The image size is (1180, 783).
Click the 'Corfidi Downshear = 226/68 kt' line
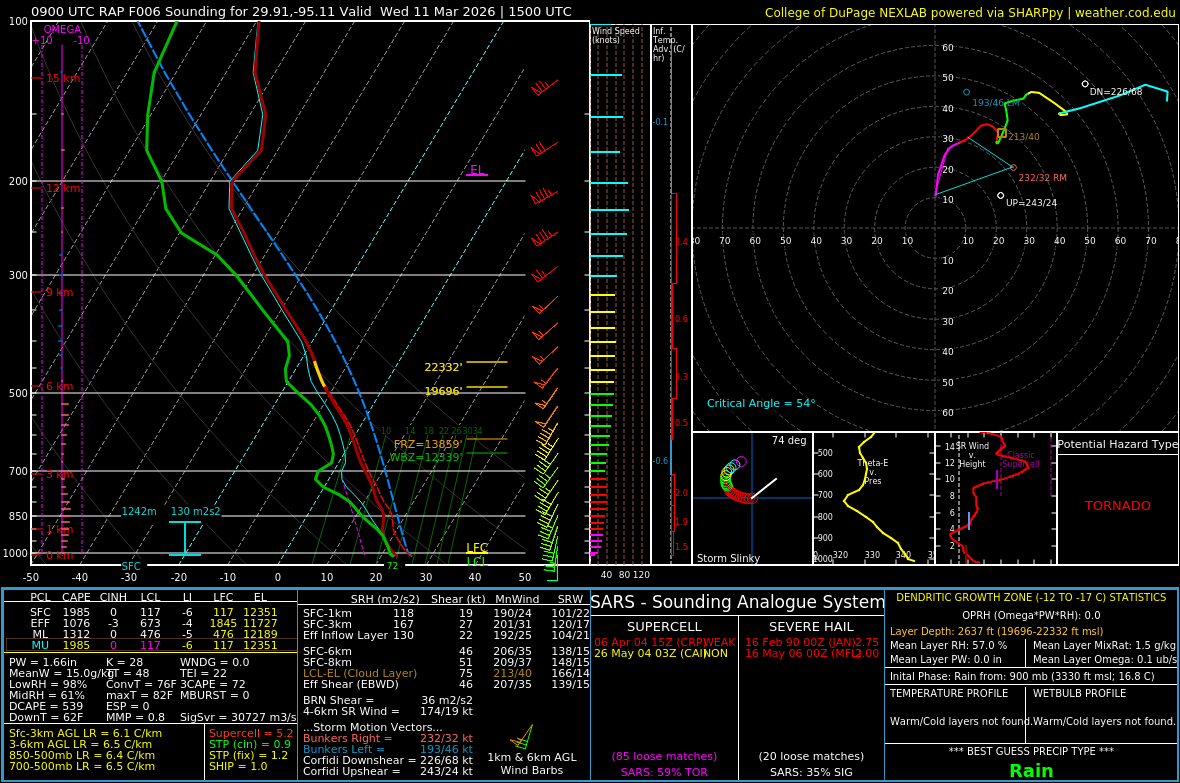point(388,760)
